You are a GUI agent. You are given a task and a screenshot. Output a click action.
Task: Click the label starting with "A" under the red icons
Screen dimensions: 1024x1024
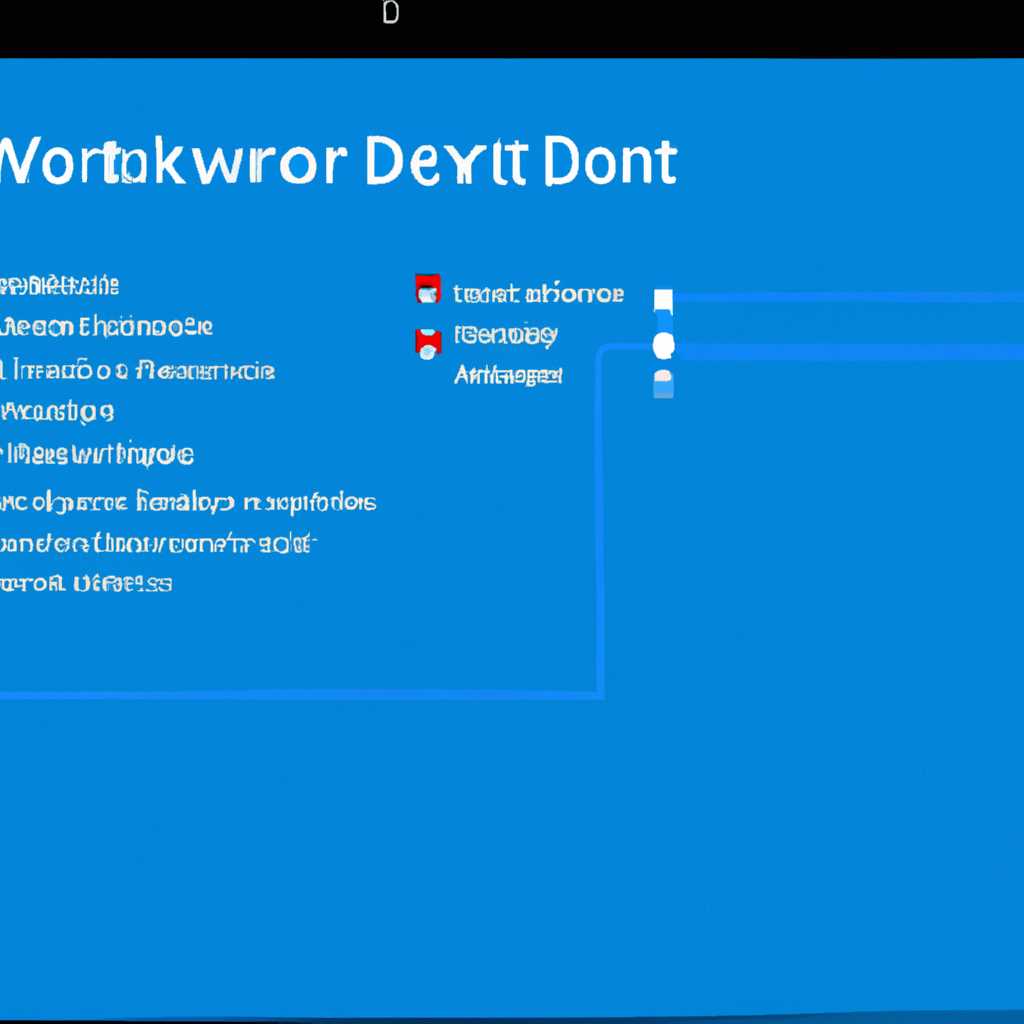point(508,376)
